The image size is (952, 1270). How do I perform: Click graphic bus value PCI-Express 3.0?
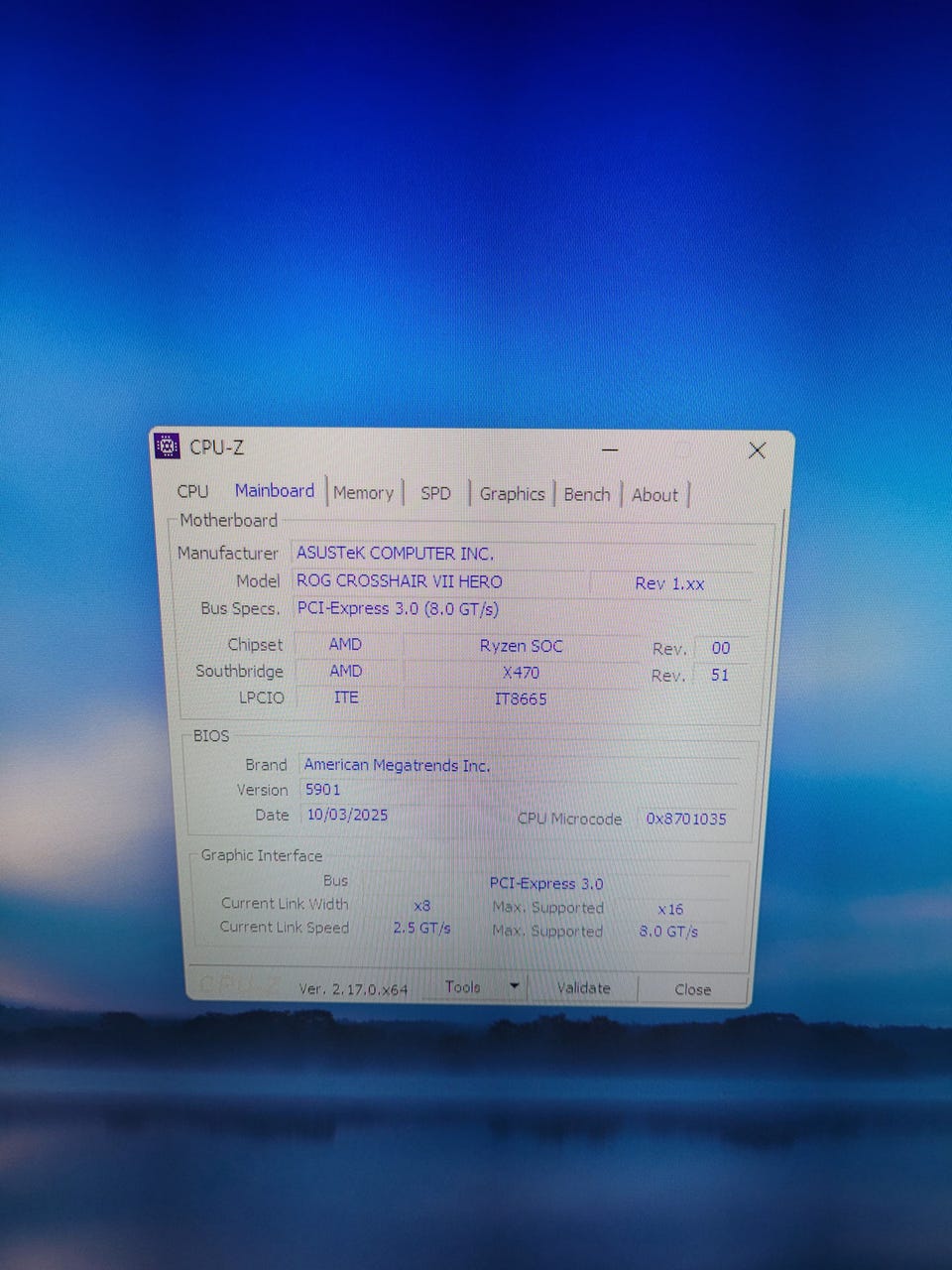546,883
